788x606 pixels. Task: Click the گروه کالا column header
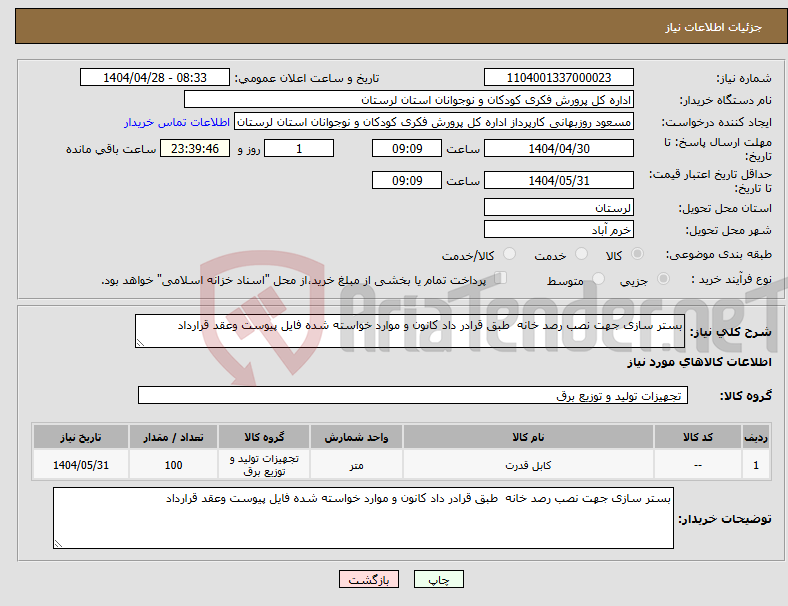[264, 437]
